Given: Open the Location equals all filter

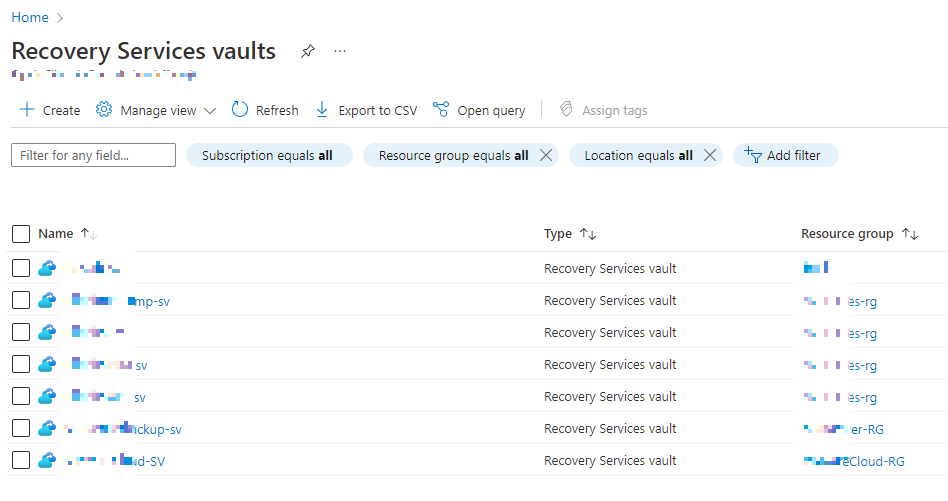Looking at the screenshot, I should 638,155.
